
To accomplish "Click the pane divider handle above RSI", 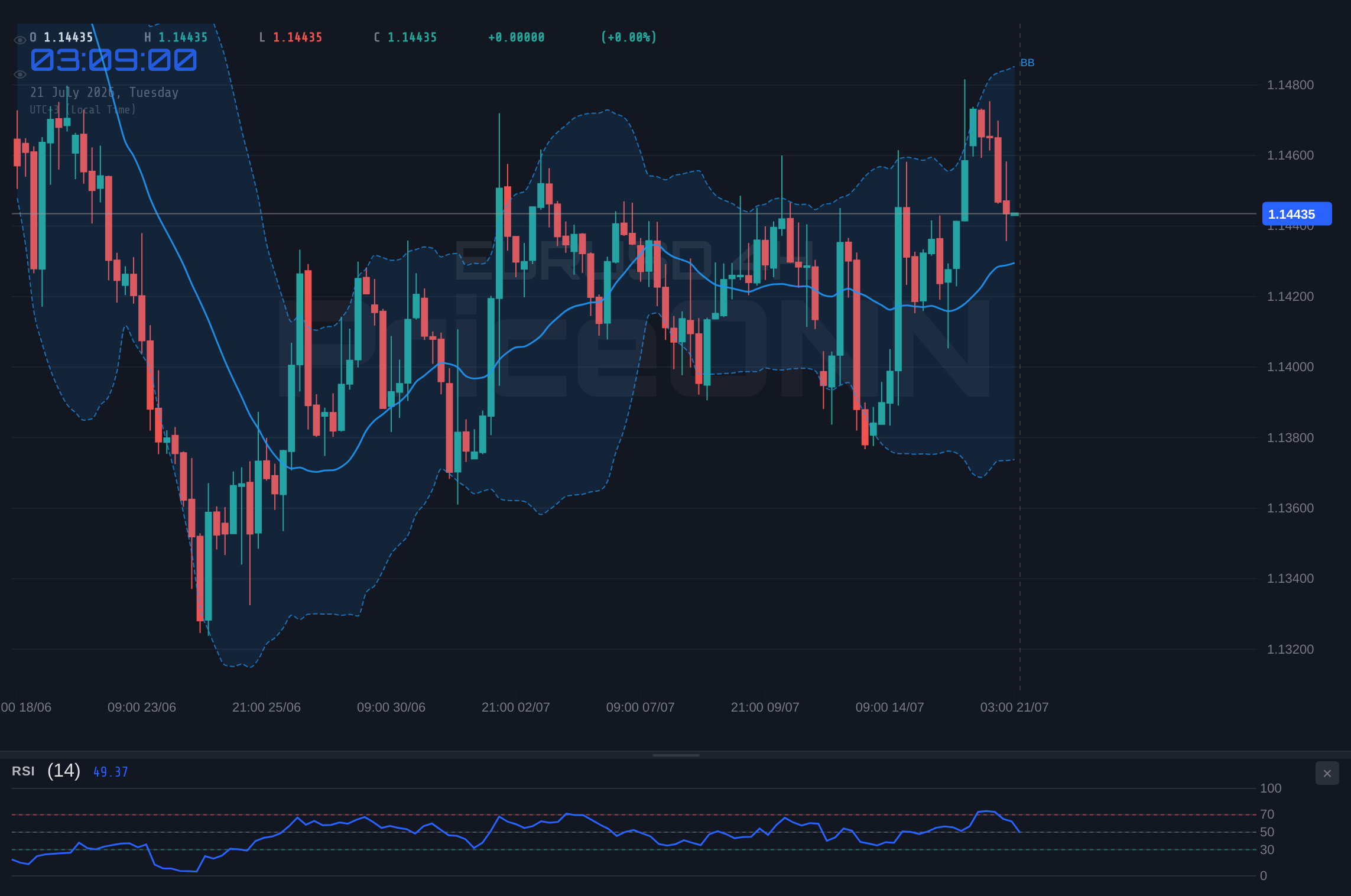I will point(675,755).
